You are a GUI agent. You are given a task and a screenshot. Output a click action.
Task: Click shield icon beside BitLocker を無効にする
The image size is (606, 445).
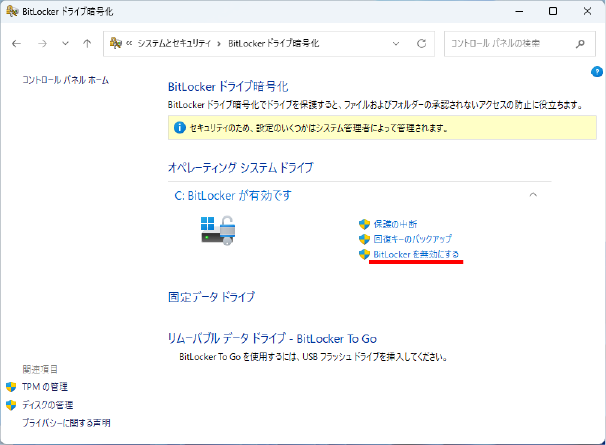point(364,254)
